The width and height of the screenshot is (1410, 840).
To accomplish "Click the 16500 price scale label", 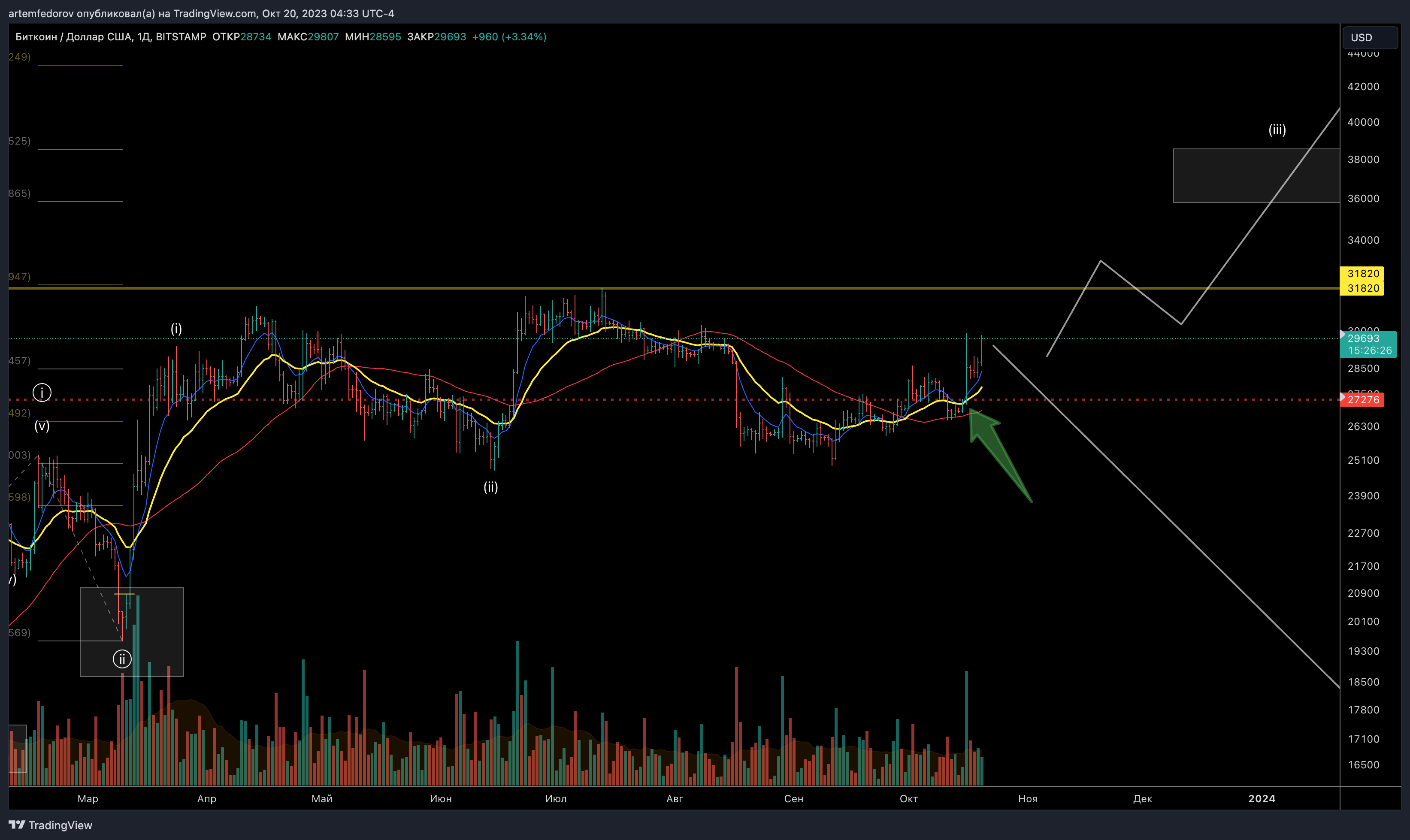I will pos(1364,765).
